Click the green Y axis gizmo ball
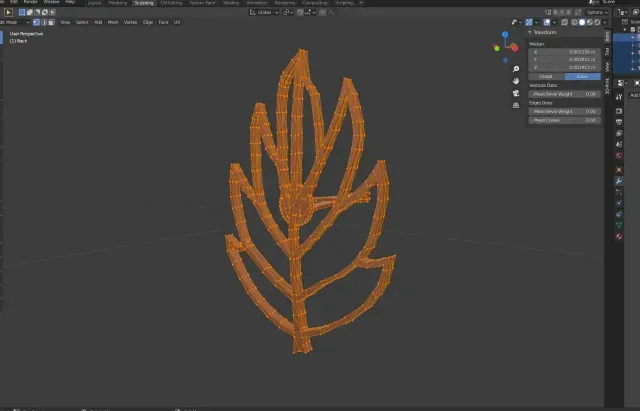Viewport: 640px width, 411px height. (497, 49)
